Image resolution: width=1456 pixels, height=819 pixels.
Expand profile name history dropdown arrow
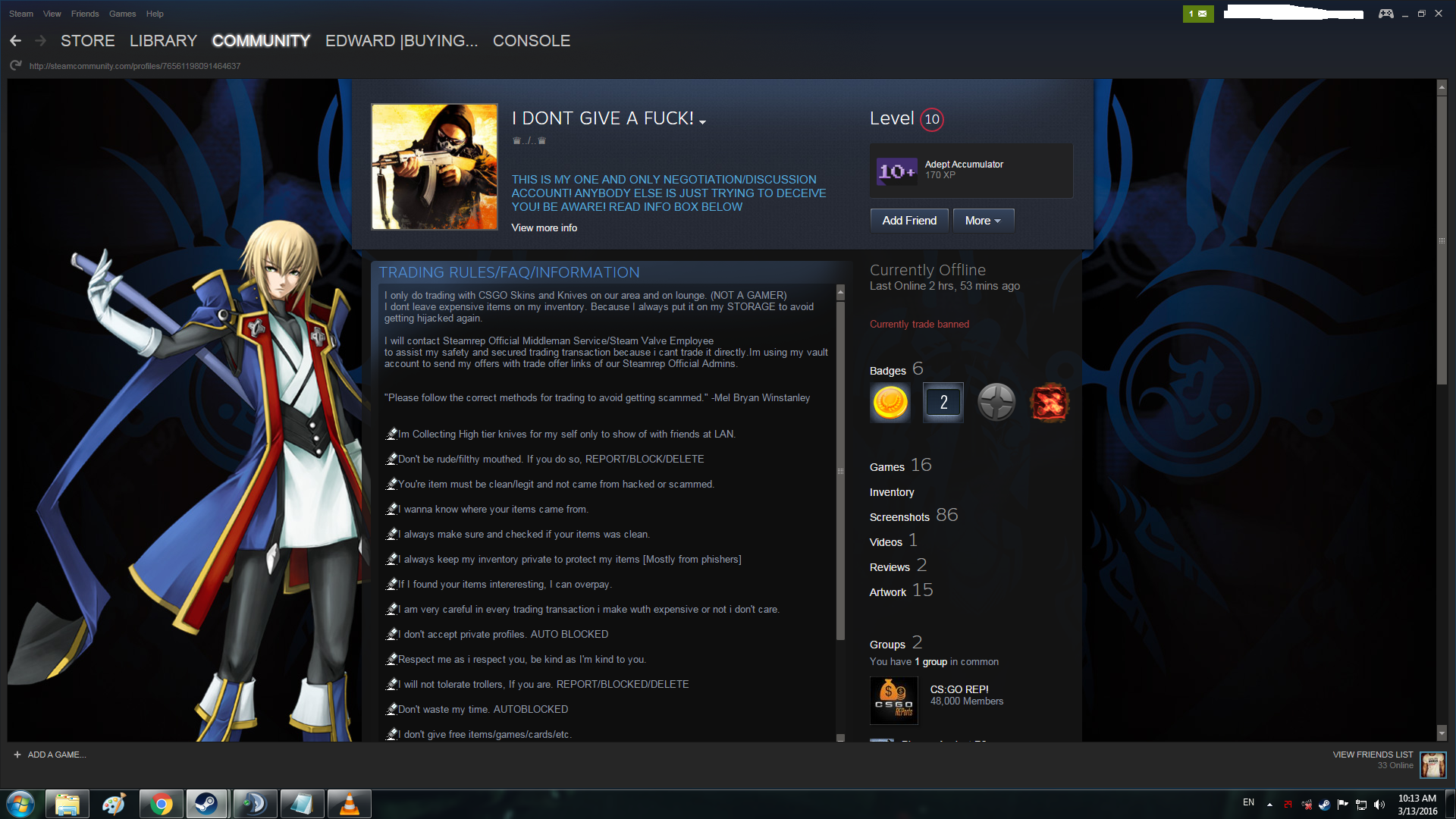click(703, 121)
